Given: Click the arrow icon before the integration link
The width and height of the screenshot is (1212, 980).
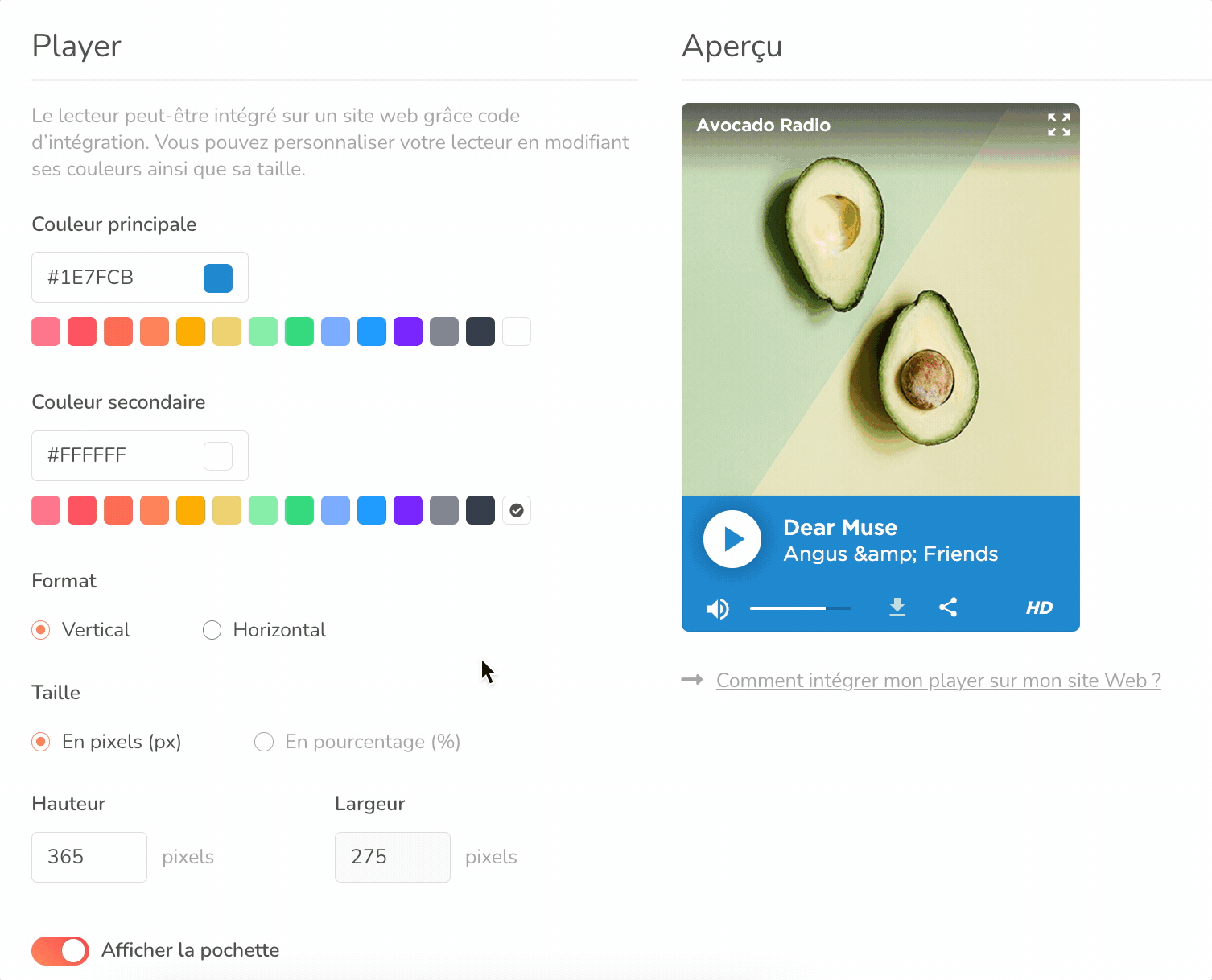Looking at the screenshot, I should pos(692,681).
